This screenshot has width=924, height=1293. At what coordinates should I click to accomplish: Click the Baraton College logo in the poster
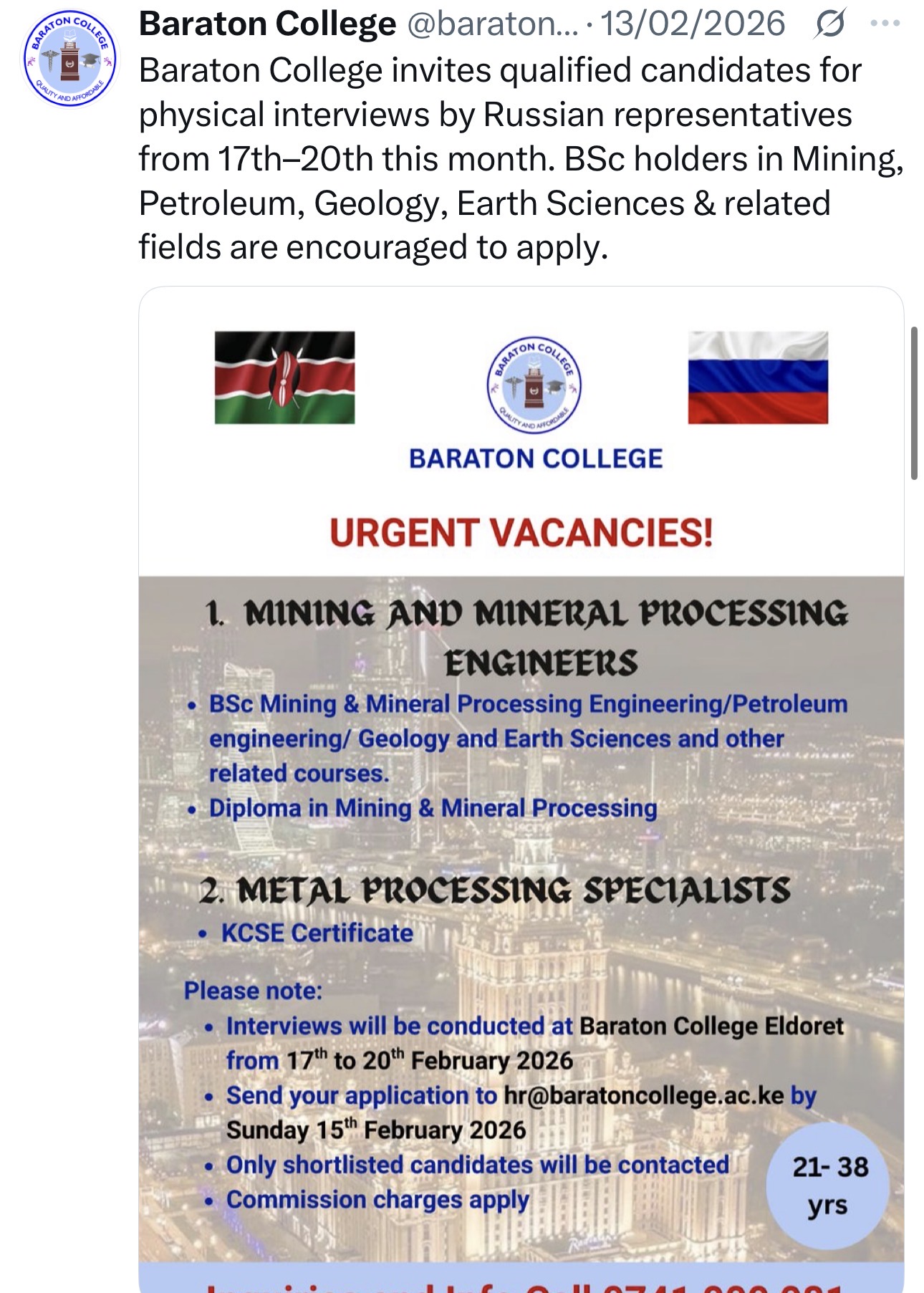click(x=534, y=385)
